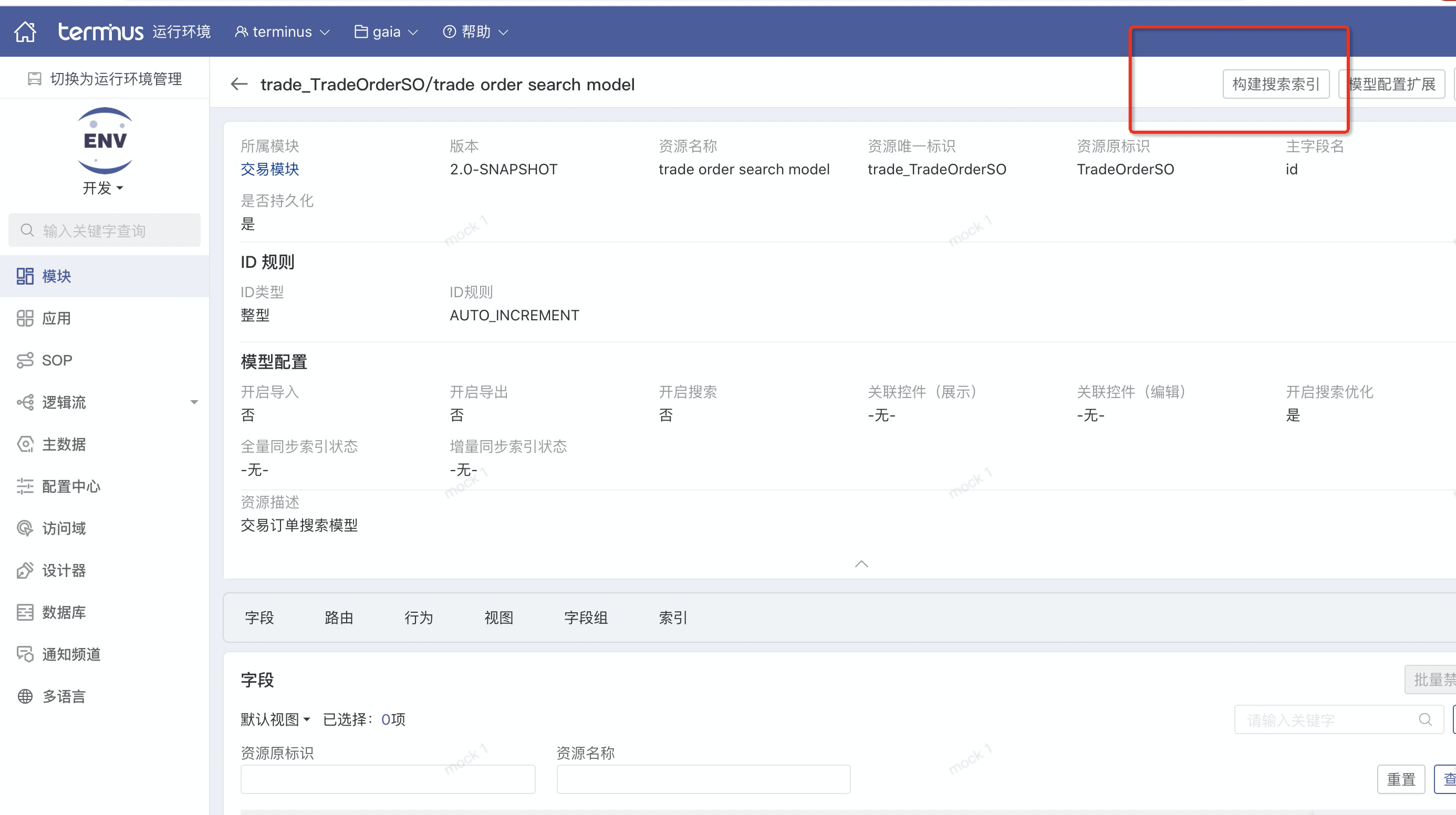Open 通知频道 in the sidebar
The image size is (1456, 815).
coord(105,654)
